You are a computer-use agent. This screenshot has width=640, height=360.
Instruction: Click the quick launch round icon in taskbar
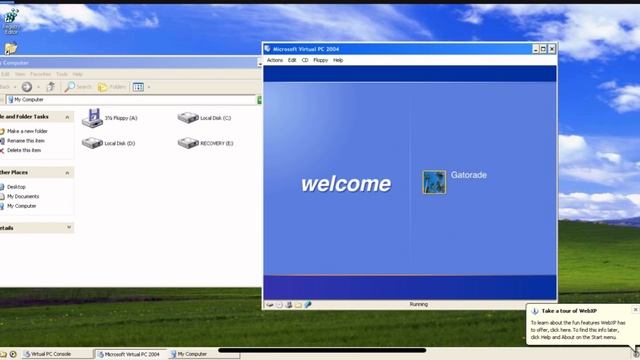pyautogui.click(x=13, y=354)
